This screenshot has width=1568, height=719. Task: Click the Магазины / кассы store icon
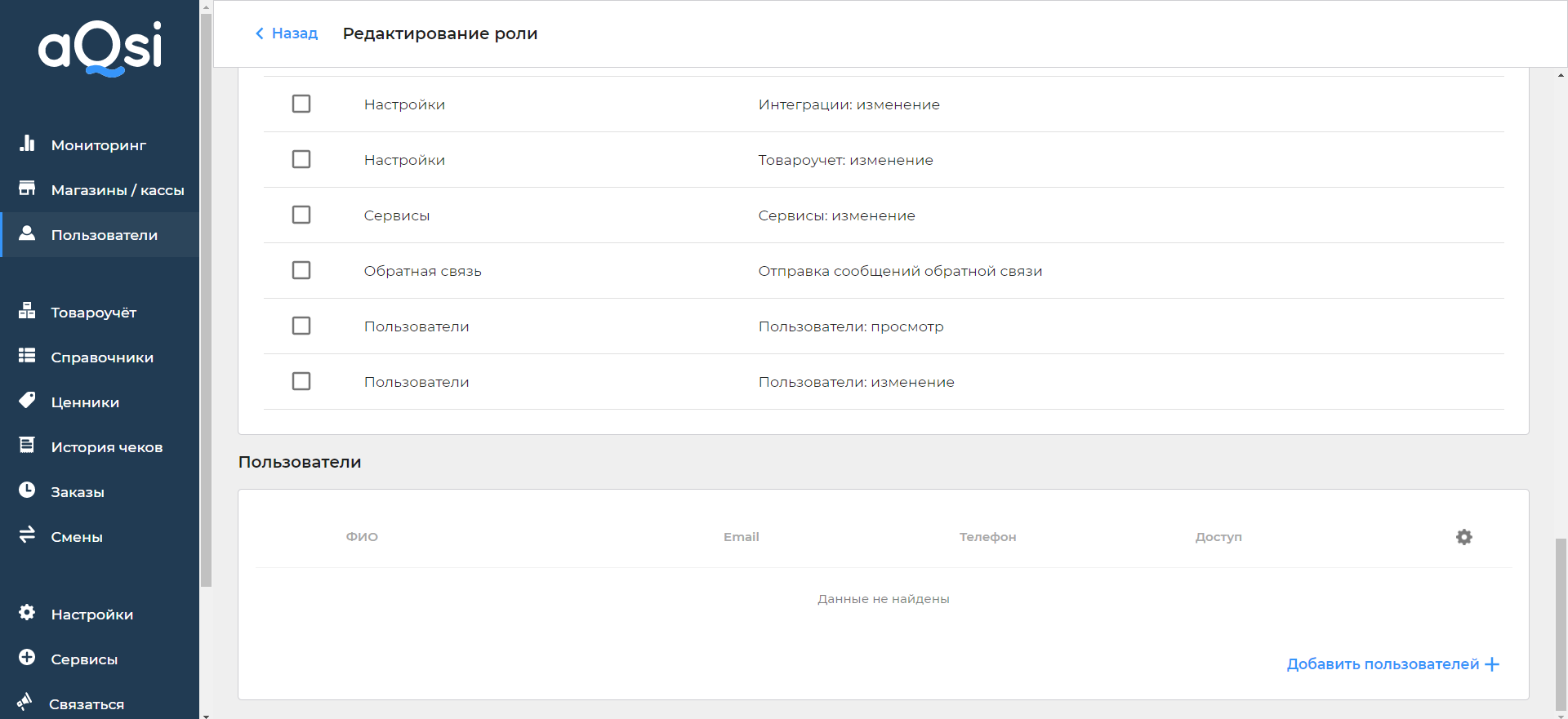pyautogui.click(x=27, y=189)
